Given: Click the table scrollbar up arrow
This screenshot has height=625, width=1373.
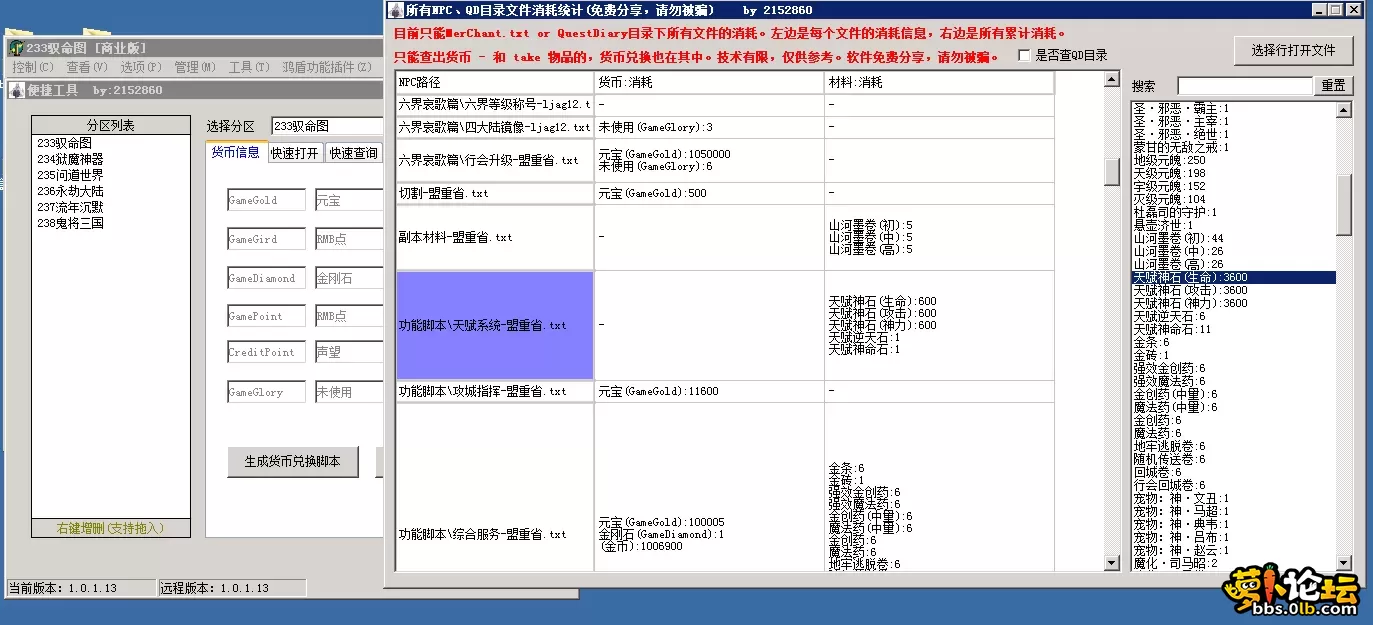Looking at the screenshot, I should pos(1112,79).
